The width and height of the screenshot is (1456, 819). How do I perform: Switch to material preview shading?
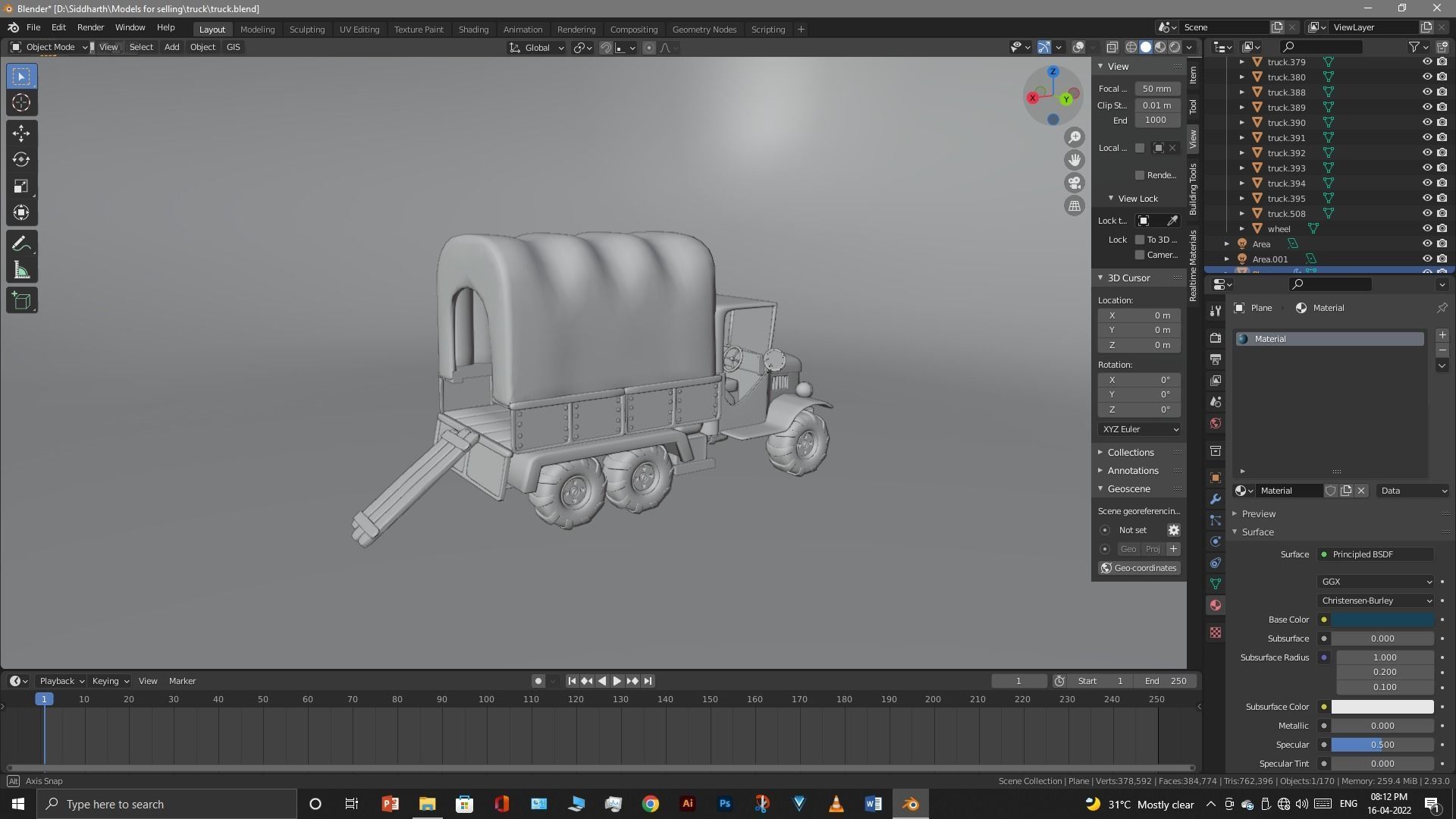pyautogui.click(x=1160, y=47)
